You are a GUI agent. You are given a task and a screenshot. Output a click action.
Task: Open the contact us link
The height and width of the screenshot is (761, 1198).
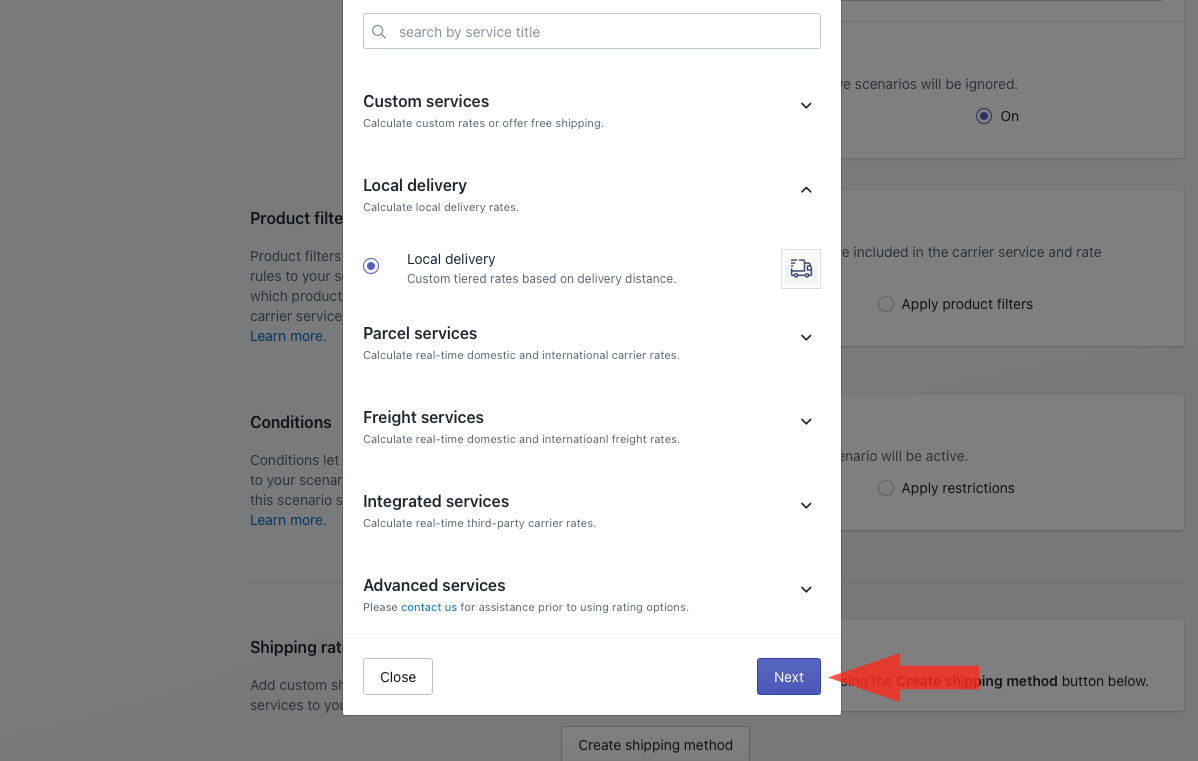click(429, 607)
